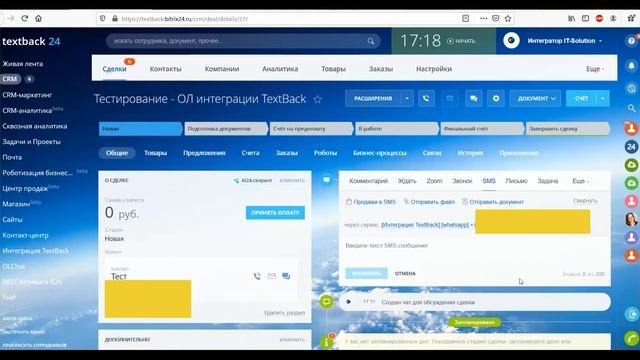Go to the browser home page icon
The width and height of the screenshot is (640, 360).
[38, 18]
